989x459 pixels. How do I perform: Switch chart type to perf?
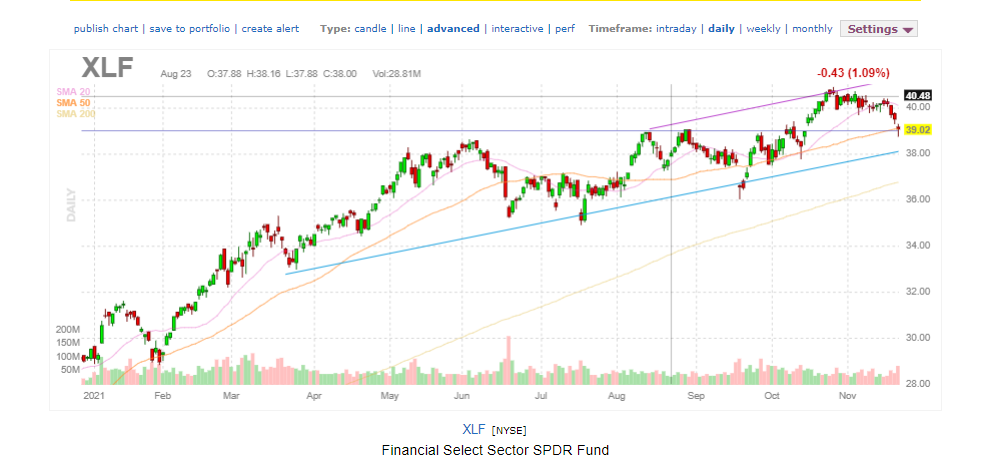565,28
